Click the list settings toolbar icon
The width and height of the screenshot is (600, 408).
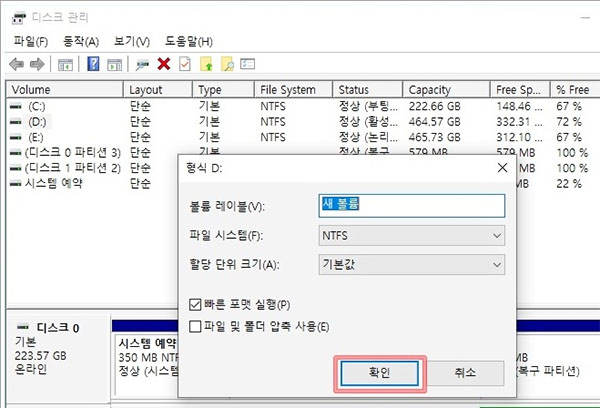click(x=248, y=64)
